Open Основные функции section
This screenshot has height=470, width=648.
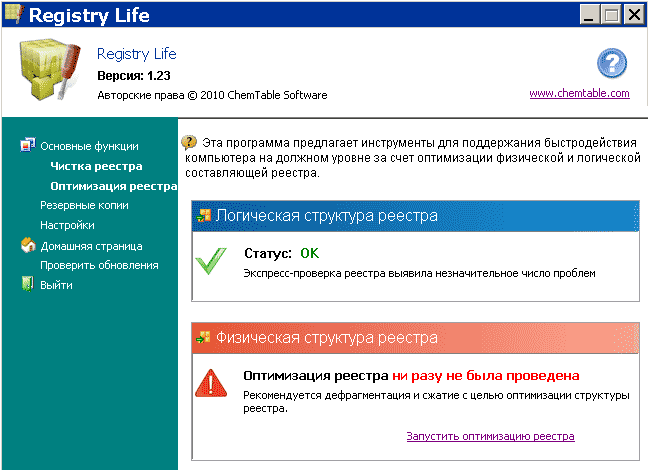click(x=89, y=146)
